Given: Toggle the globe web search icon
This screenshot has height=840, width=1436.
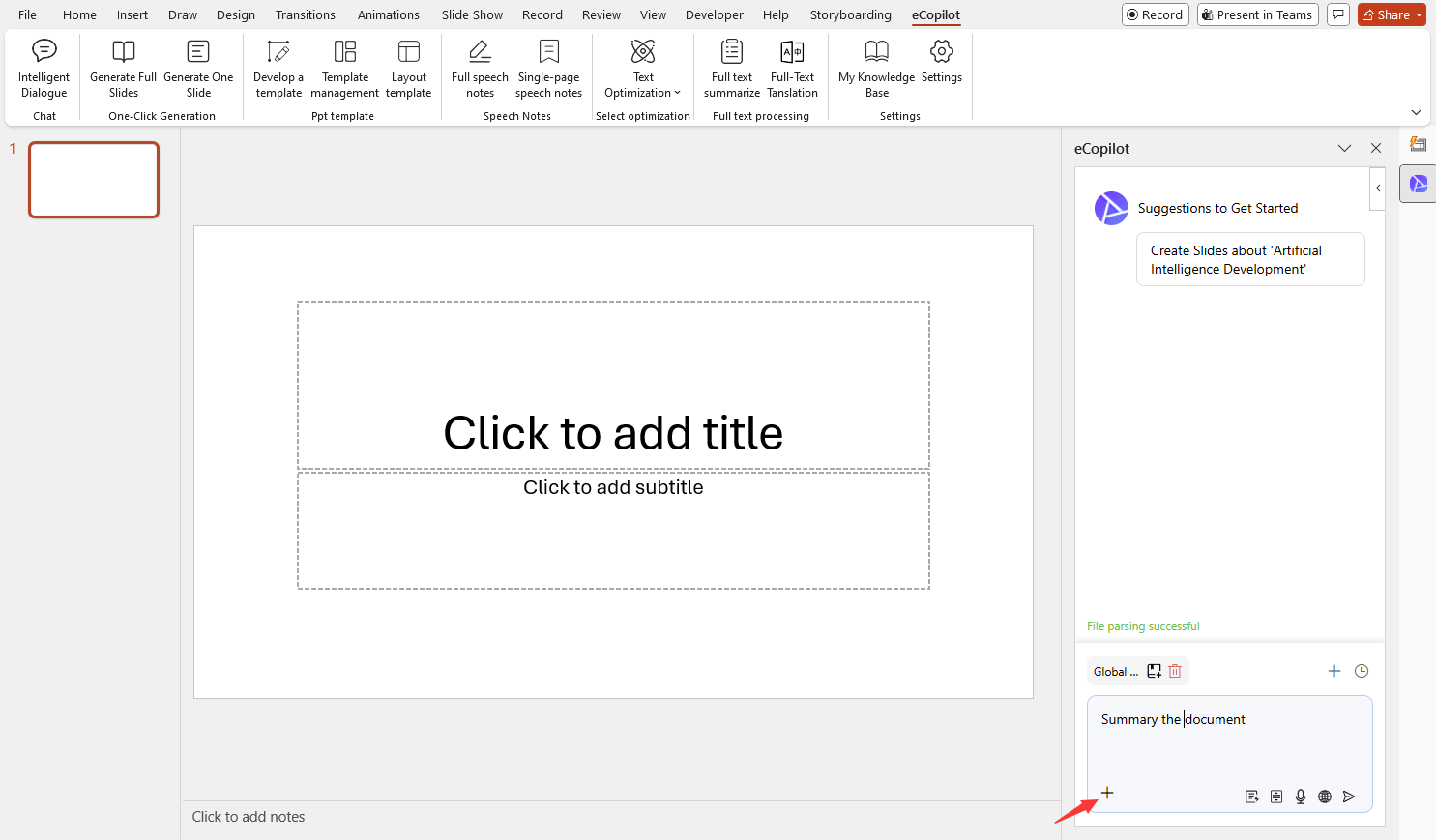Looking at the screenshot, I should 1325,797.
